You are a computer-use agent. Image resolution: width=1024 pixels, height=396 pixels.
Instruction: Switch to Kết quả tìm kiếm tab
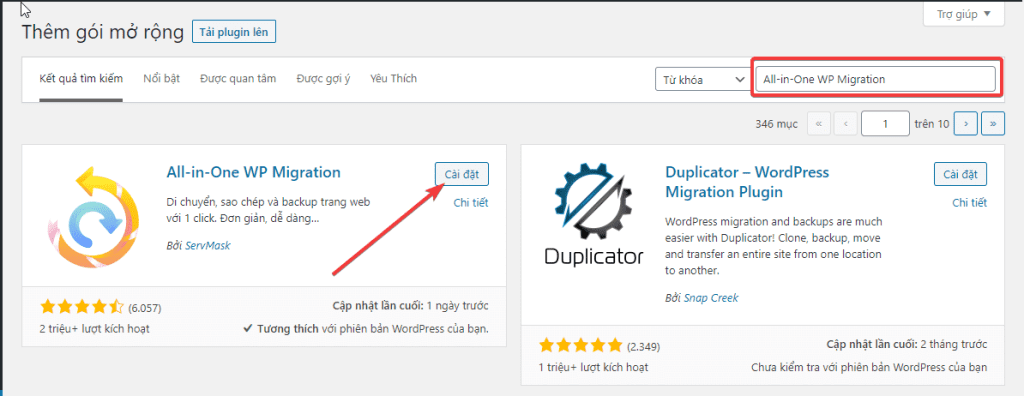click(81, 79)
